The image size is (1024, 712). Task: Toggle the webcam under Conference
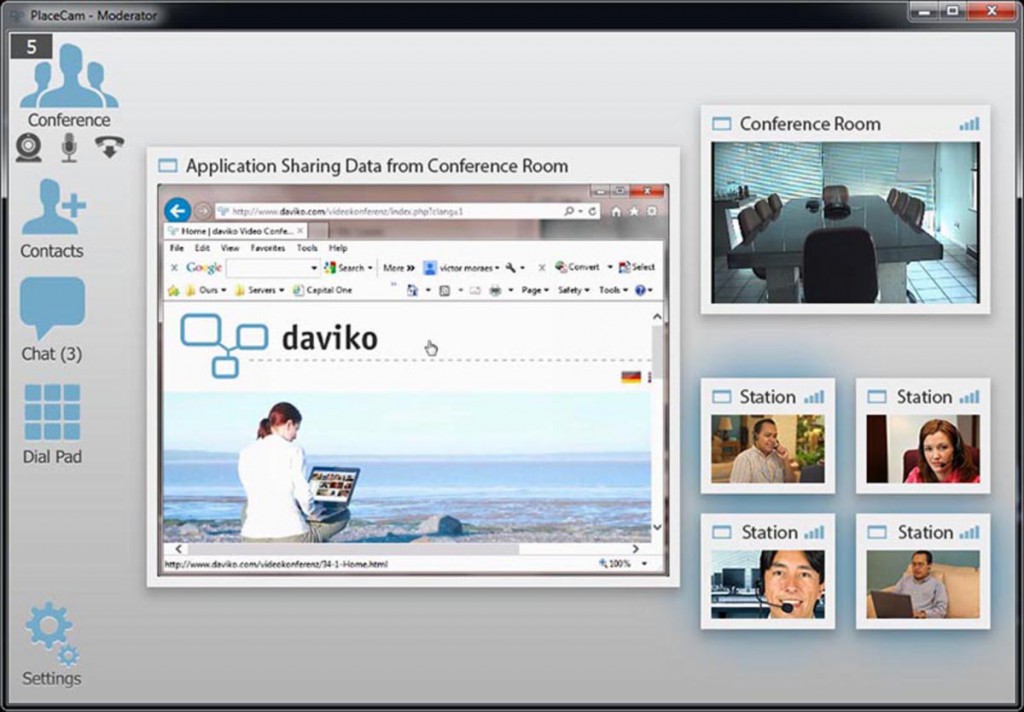29,148
